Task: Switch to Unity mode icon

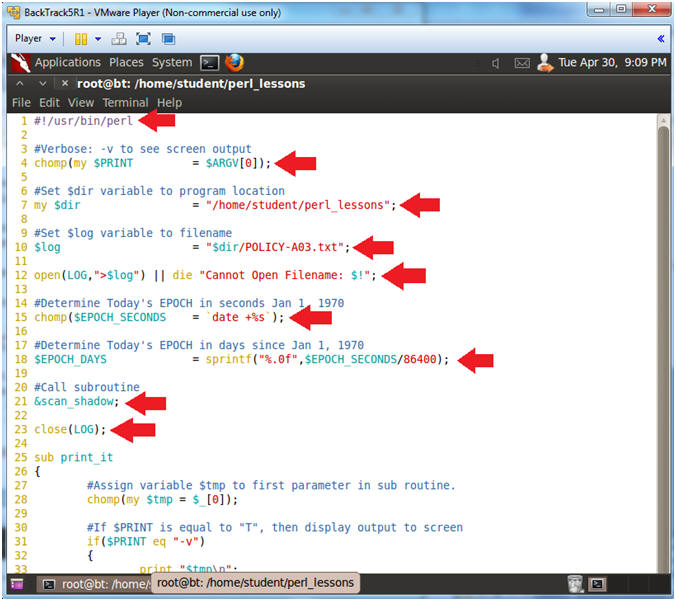Action: click(x=168, y=39)
